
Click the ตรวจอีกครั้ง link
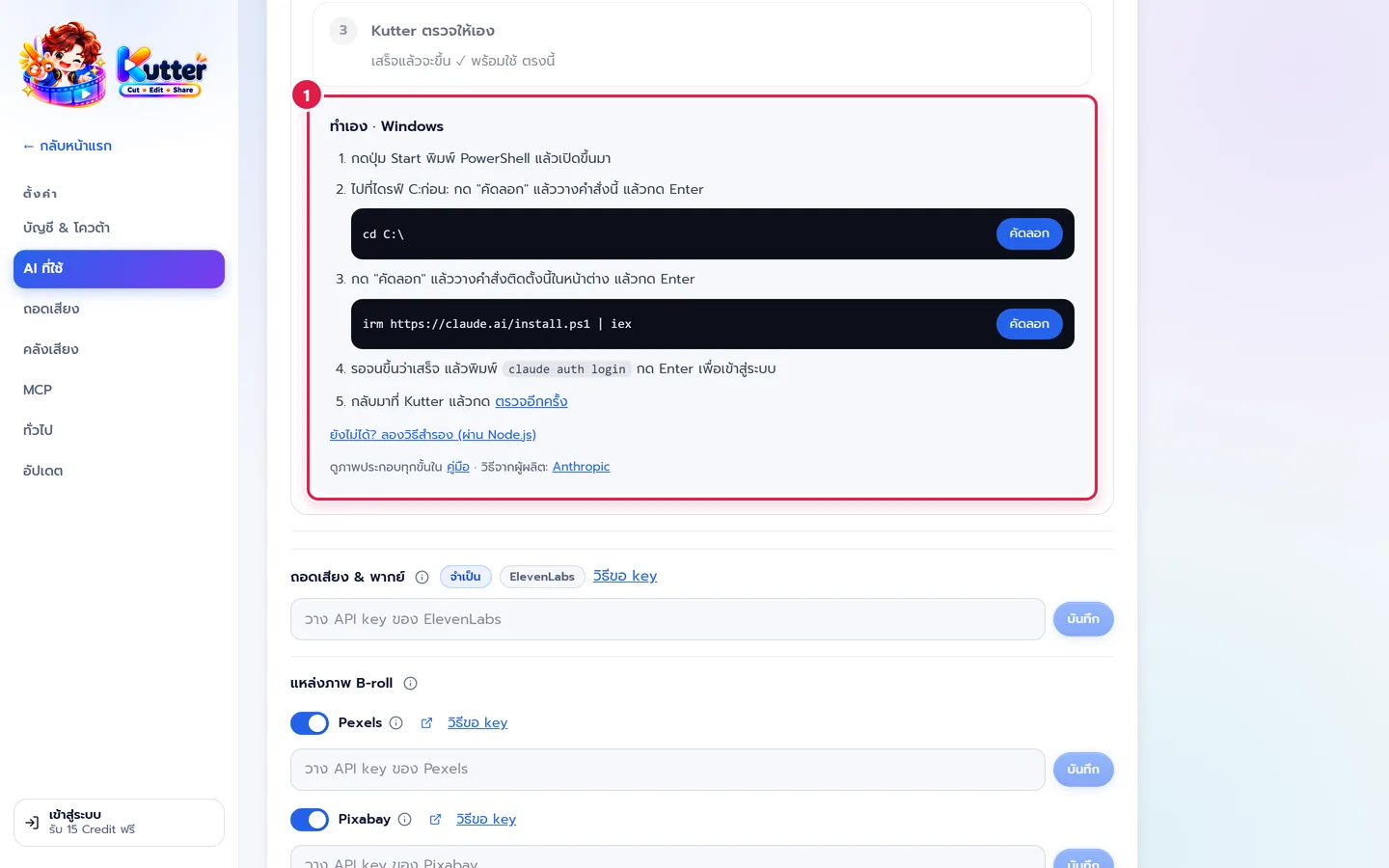[x=531, y=401]
